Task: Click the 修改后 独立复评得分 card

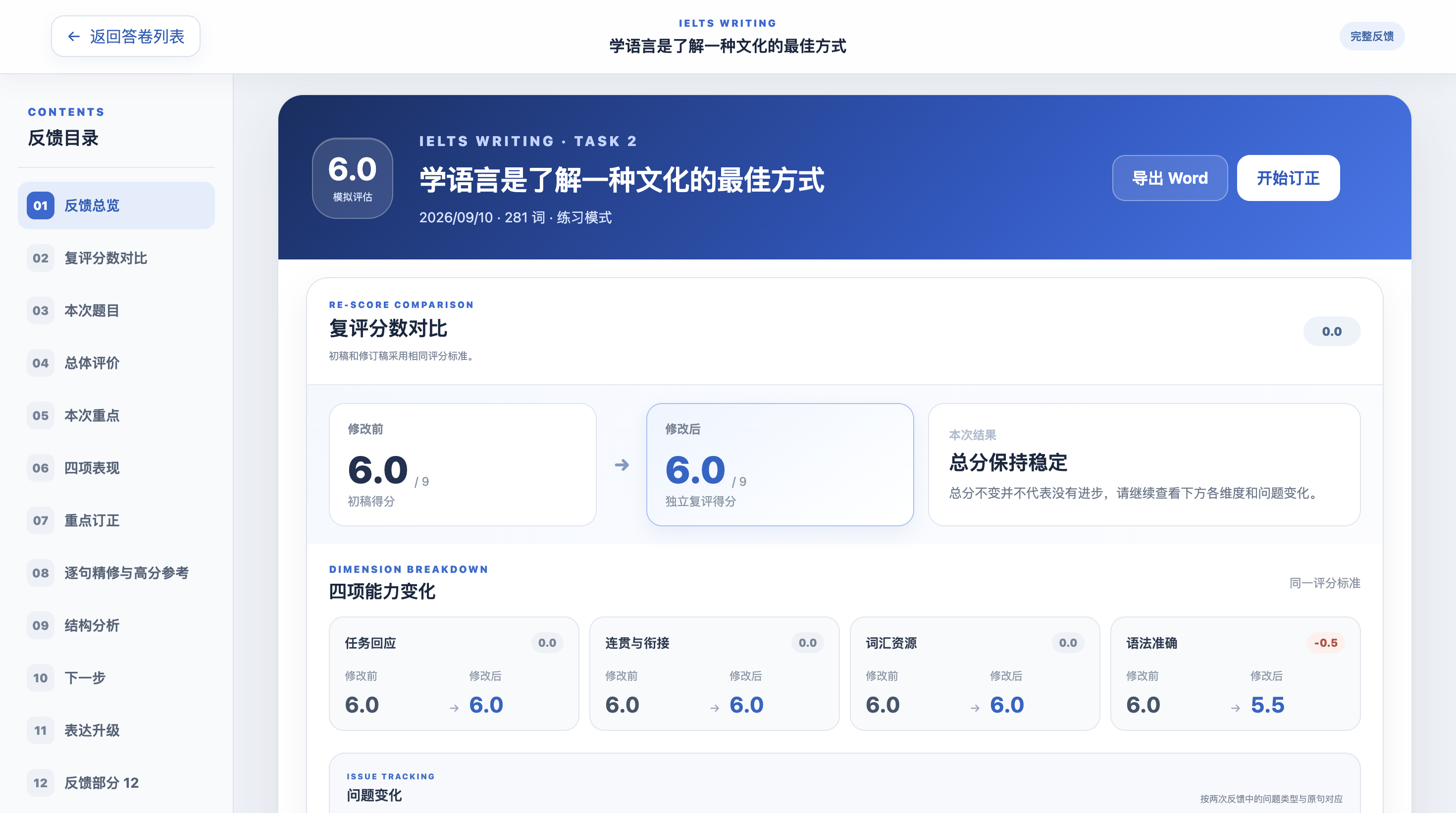Action: coord(780,464)
